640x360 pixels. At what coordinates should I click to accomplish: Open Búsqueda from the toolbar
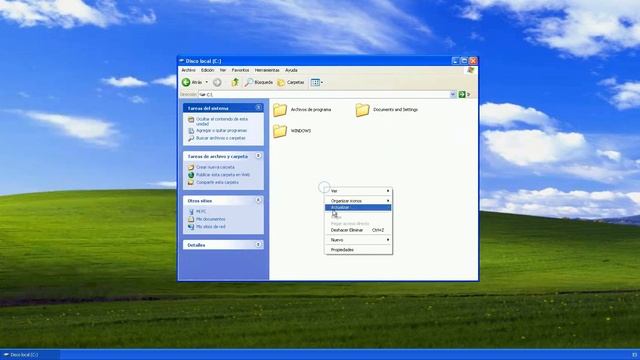coord(259,82)
